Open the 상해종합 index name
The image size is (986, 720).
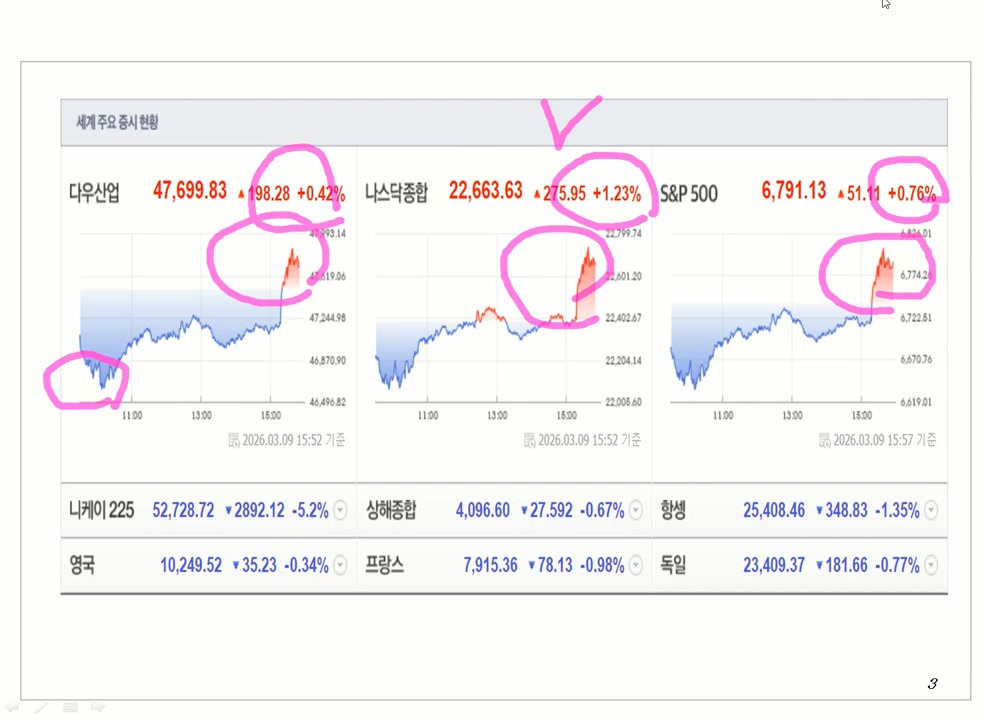391,510
